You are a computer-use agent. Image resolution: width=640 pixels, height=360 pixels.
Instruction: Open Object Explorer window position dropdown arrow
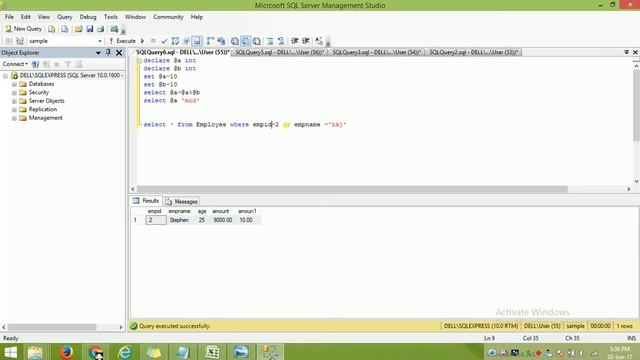[98, 53]
